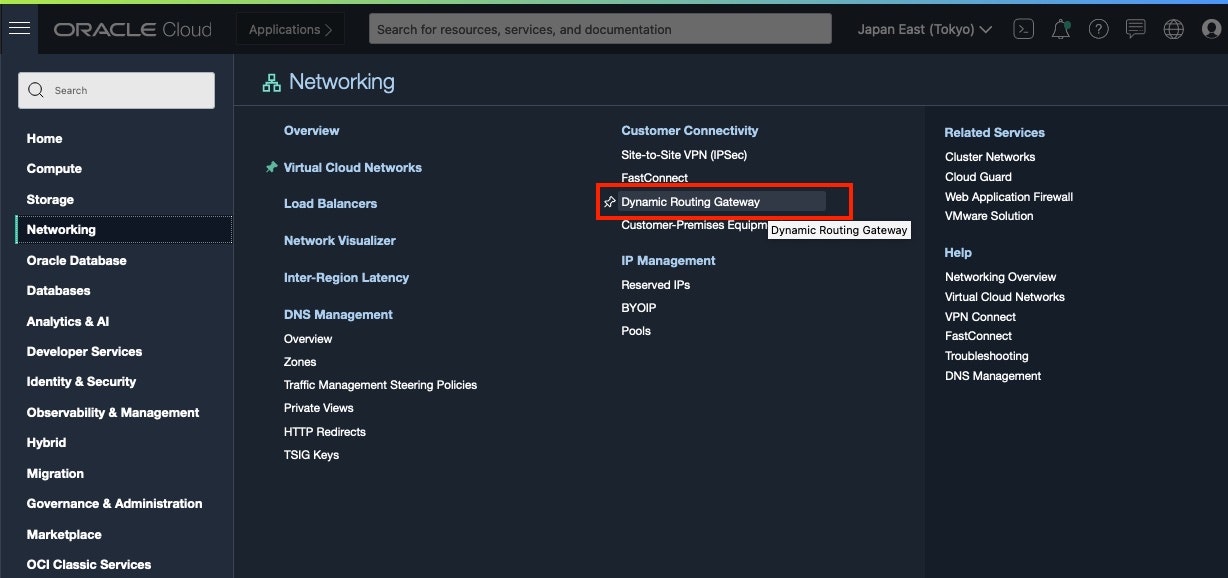Select Observability & Management in the sidebar

click(113, 413)
